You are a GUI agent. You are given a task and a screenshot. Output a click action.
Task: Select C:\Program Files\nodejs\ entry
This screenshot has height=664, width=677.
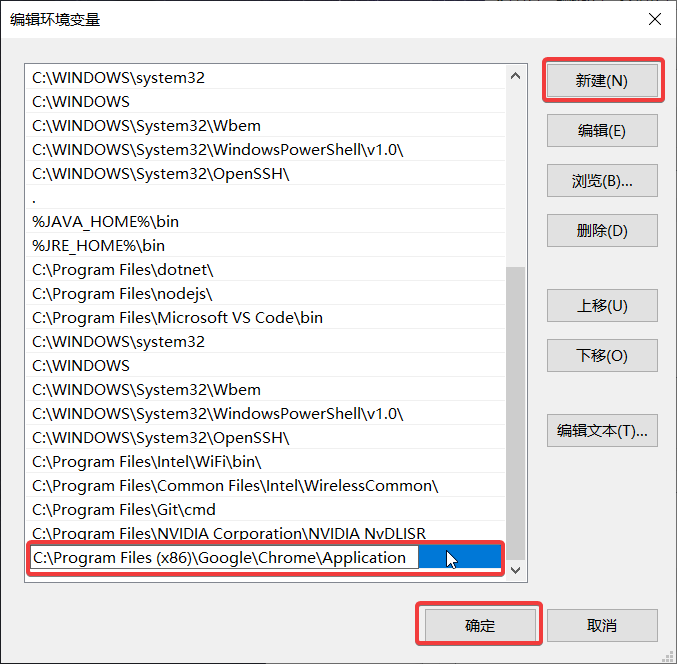[x=266, y=294]
